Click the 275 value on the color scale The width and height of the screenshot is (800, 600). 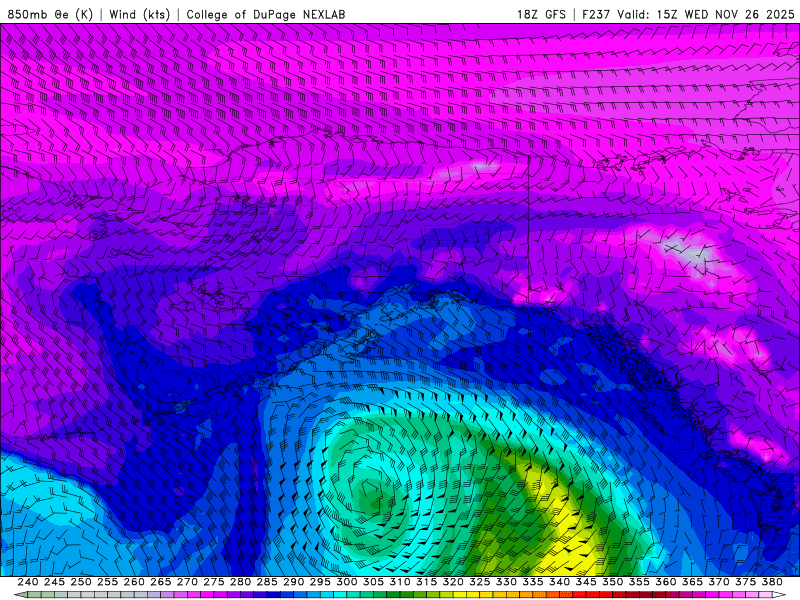(214, 582)
